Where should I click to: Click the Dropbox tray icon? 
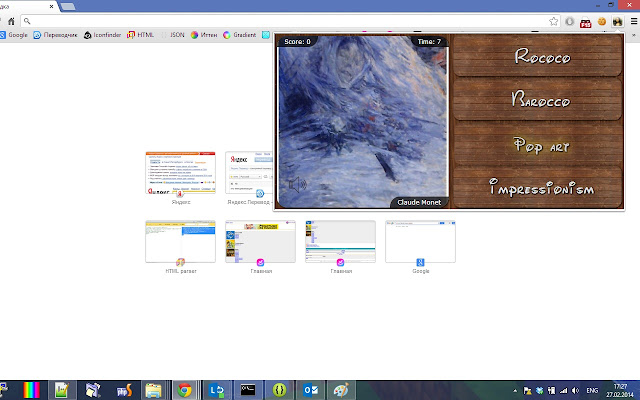pyautogui.click(x=540, y=391)
